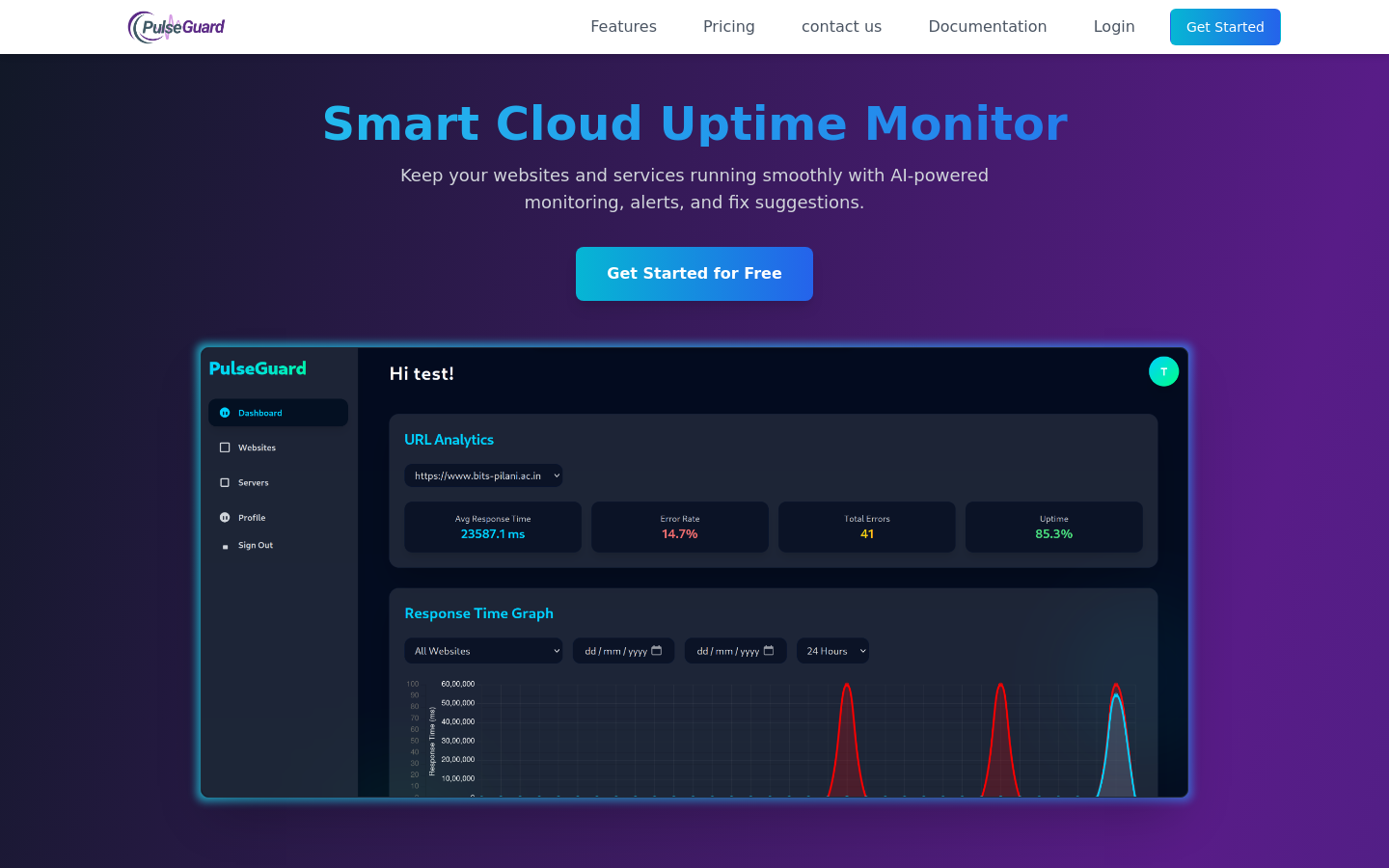Click the Uptime 85.3% stat card

(x=1053, y=527)
